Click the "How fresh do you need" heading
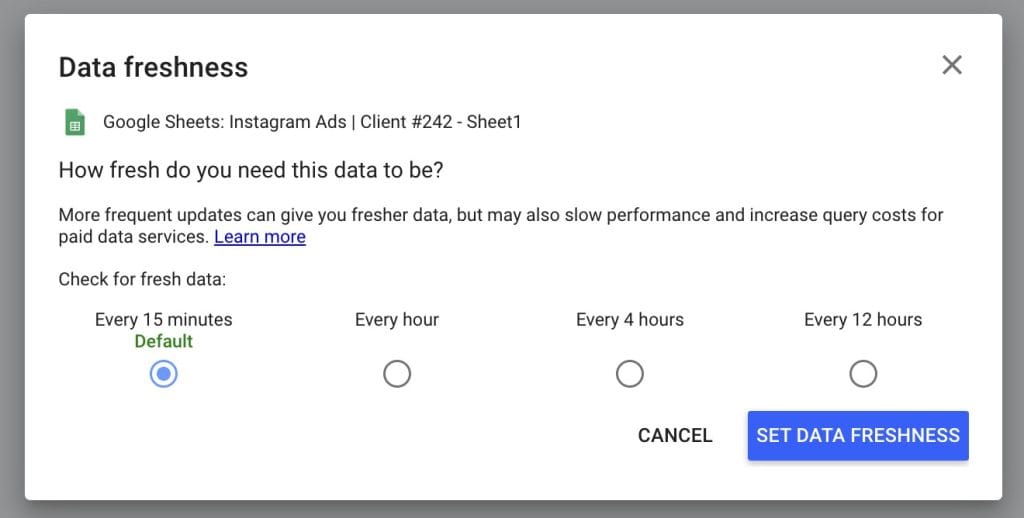The height and width of the screenshot is (518, 1024). click(251, 170)
